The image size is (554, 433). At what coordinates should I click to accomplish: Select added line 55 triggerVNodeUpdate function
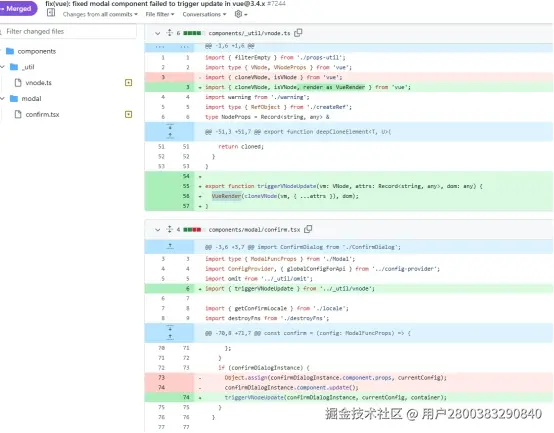coord(343,186)
